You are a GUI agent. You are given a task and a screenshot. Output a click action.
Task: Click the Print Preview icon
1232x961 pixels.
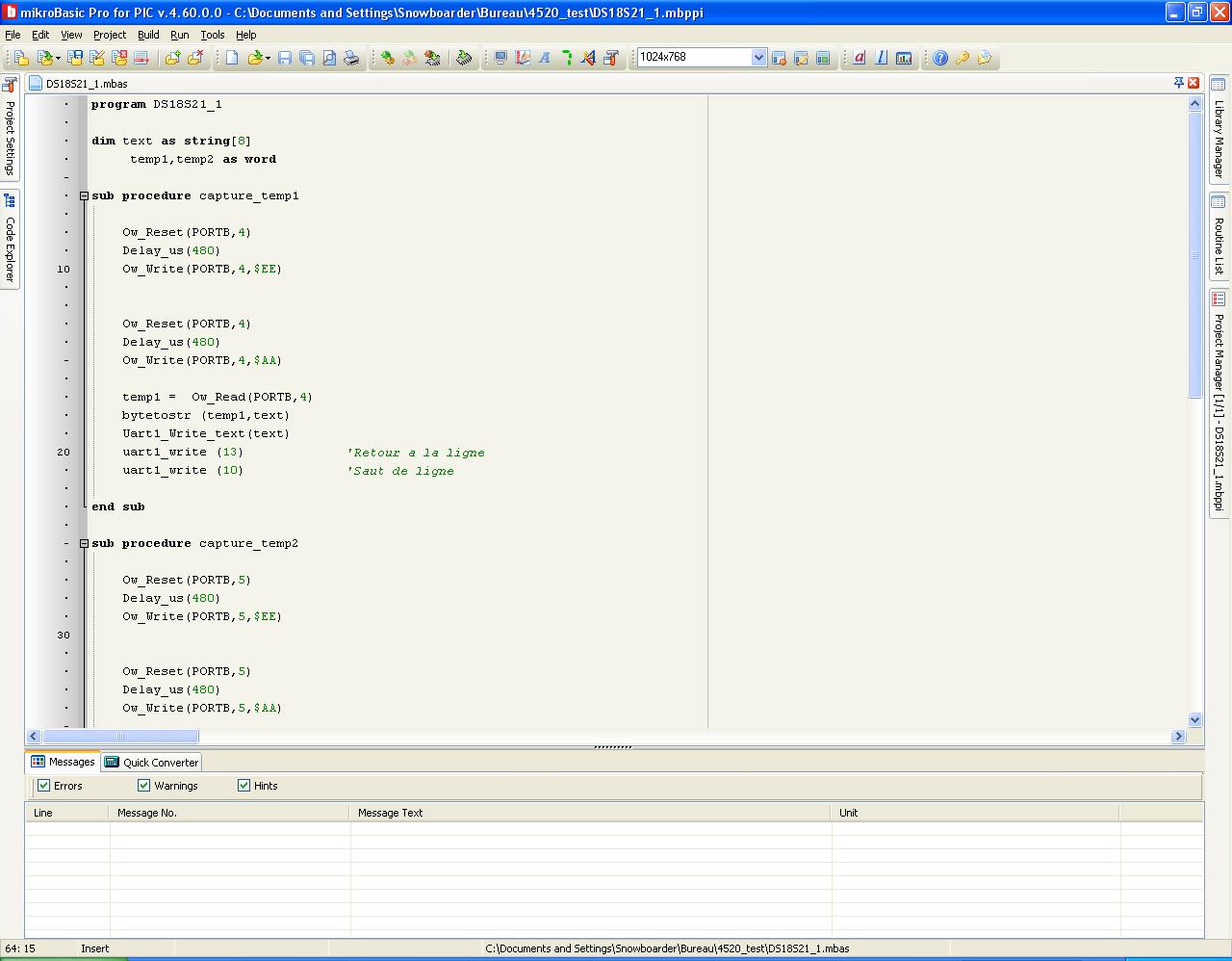(329, 58)
